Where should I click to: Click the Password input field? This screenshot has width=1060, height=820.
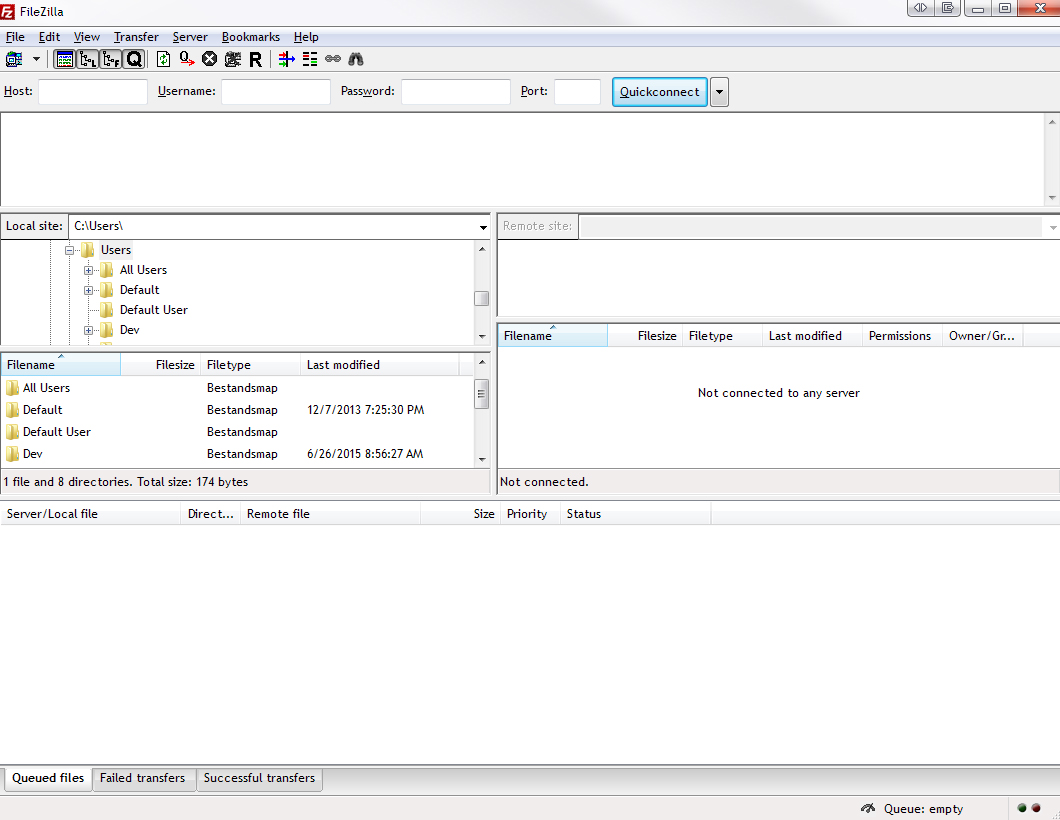point(456,91)
